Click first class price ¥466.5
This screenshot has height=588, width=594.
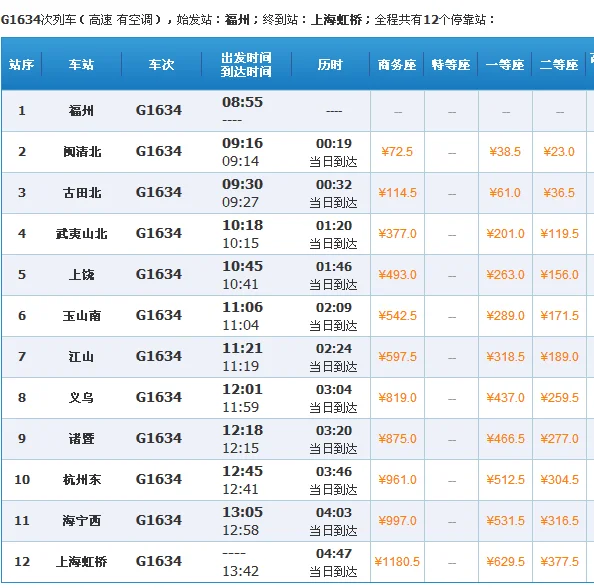505,438
